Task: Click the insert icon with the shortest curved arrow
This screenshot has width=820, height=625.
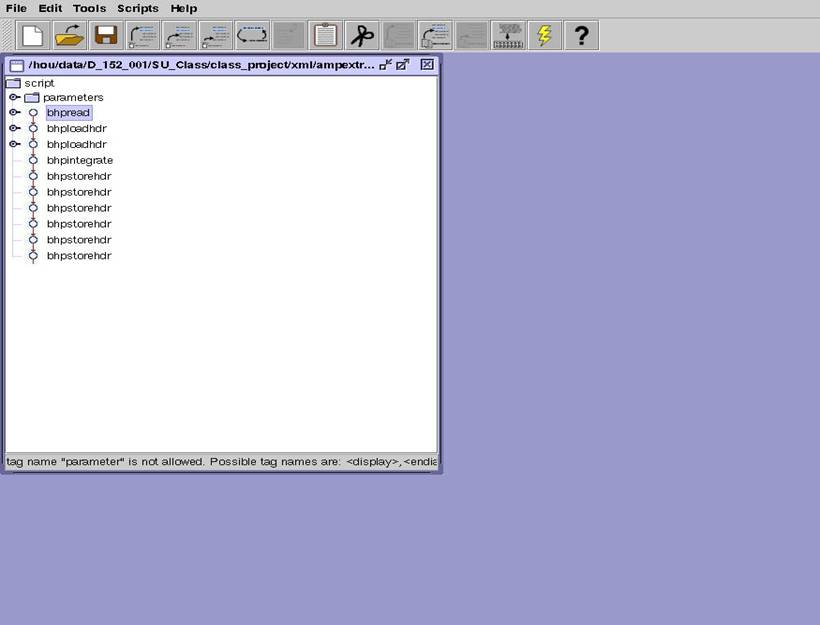Action: click(216, 36)
